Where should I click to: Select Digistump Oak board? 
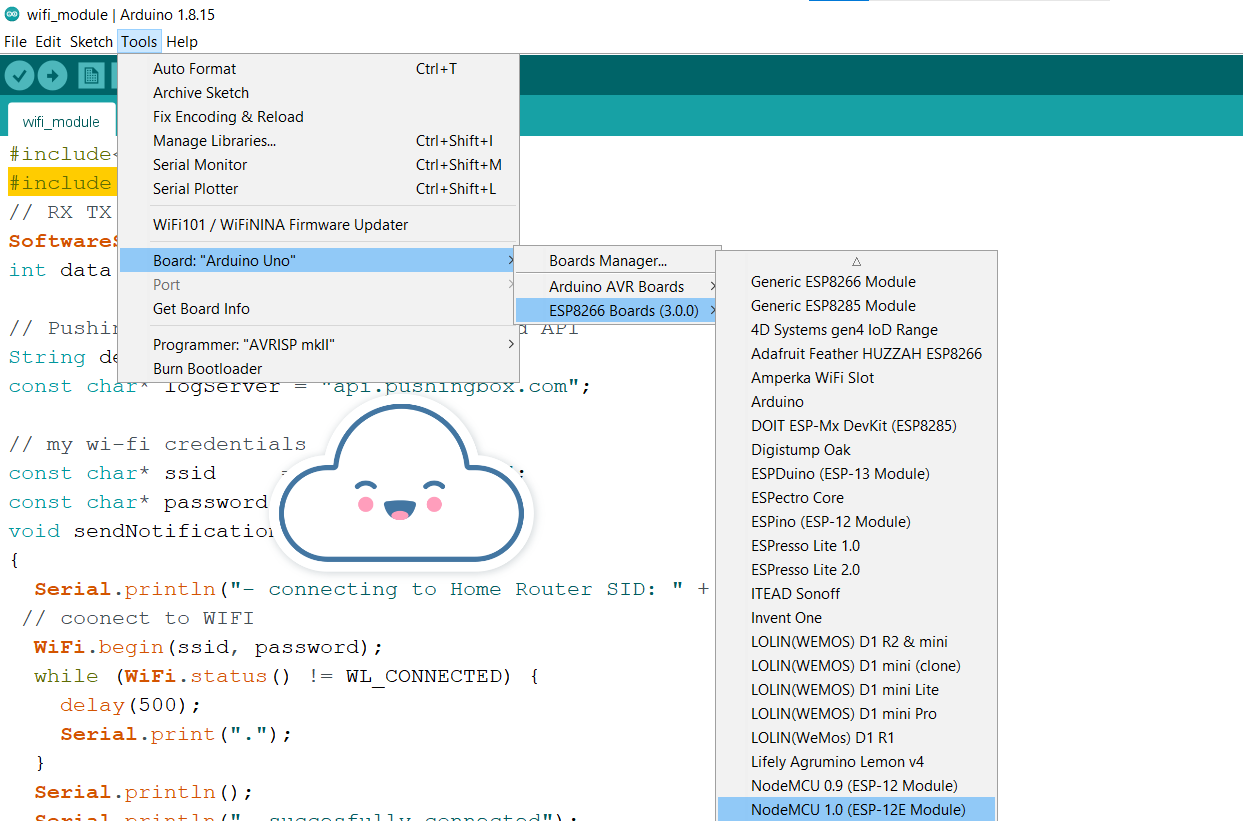click(857, 450)
